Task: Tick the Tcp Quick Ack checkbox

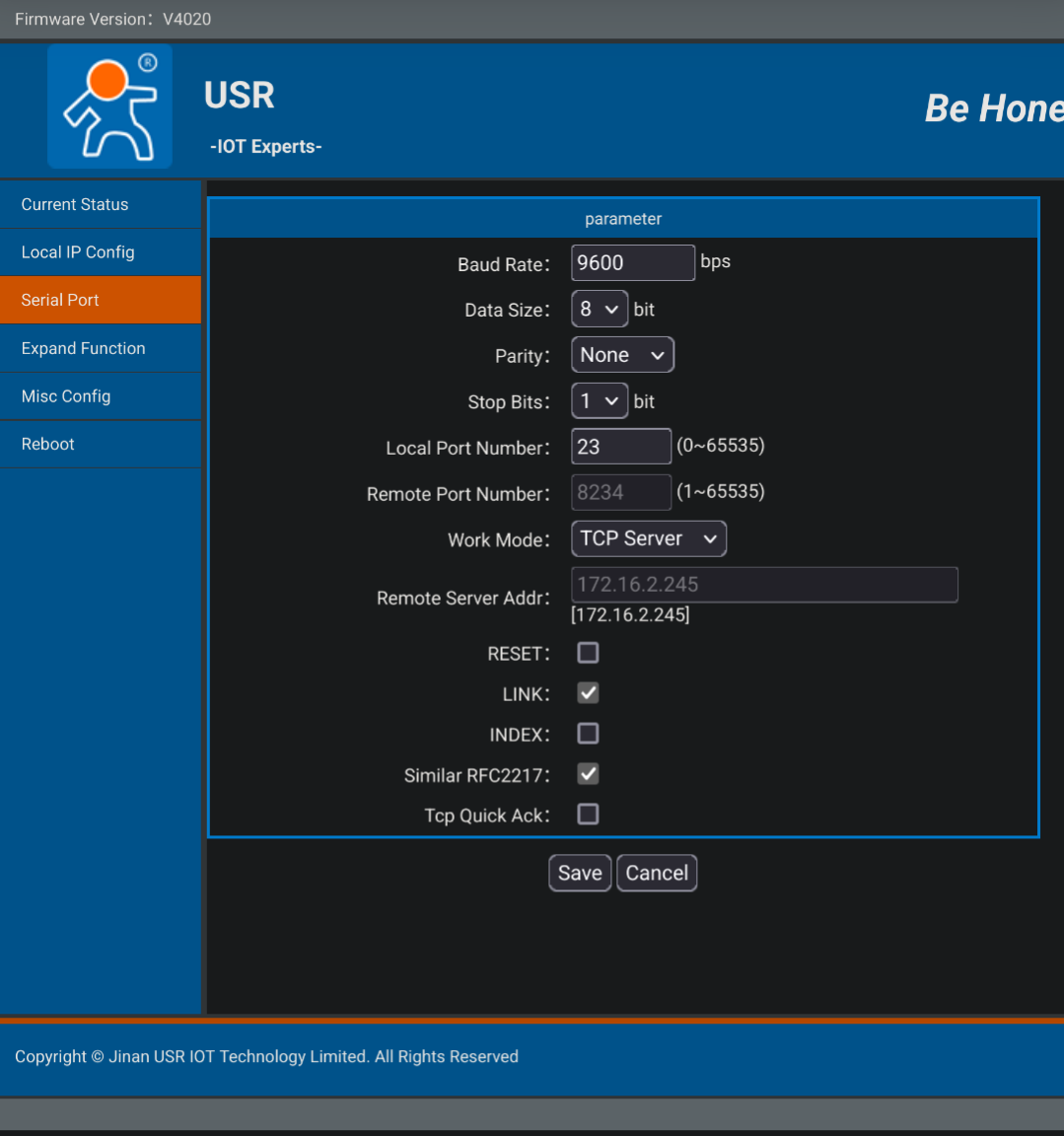Action: click(x=588, y=815)
